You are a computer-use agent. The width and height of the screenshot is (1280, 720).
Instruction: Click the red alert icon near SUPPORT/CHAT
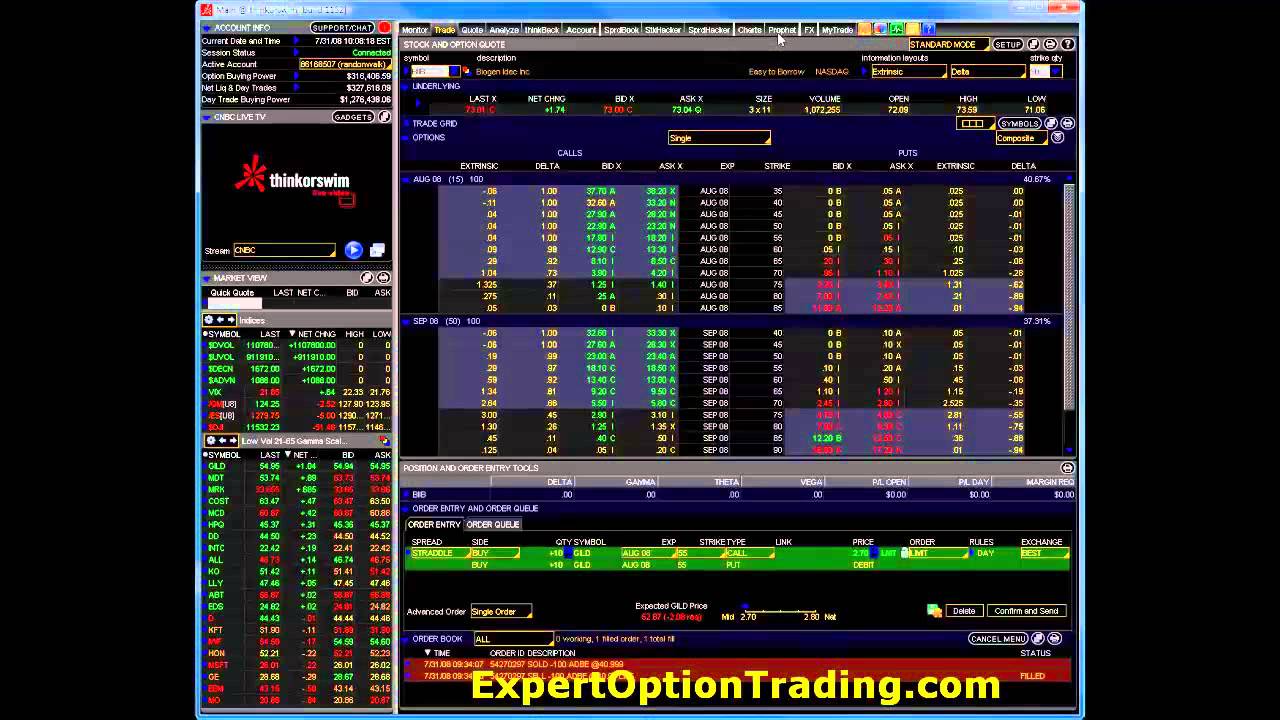[384, 28]
